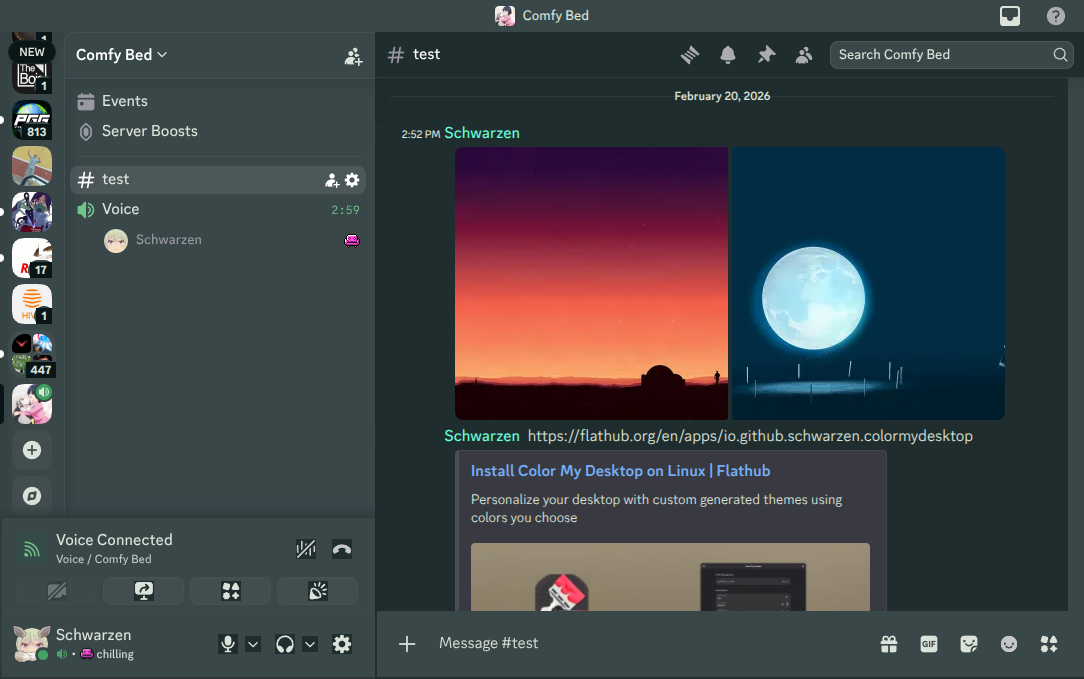Expand the Comfy Bed server dropdown menu
The width and height of the screenshot is (1084, 679).
click(x=122, y=55)
